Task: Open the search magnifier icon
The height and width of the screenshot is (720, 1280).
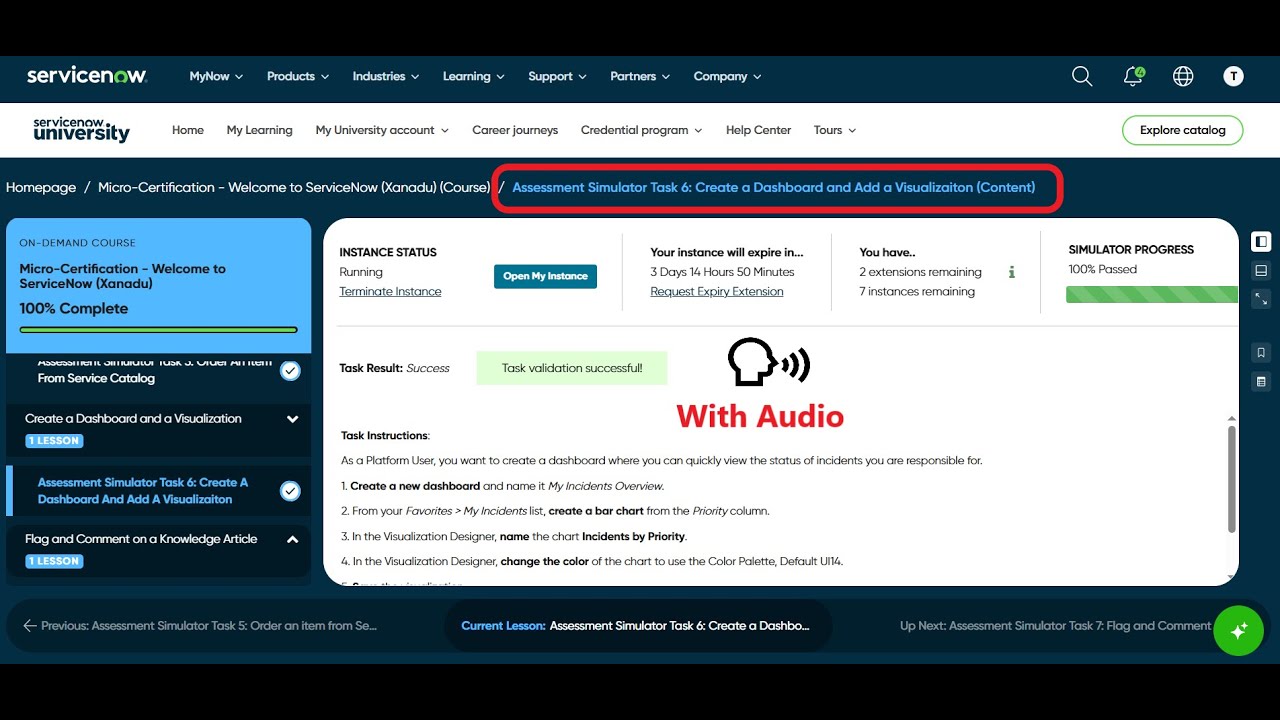Action: coord(1082,76)
